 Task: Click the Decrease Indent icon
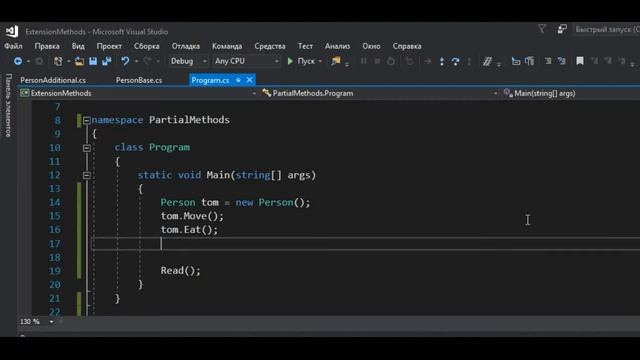tap(548, 61)
